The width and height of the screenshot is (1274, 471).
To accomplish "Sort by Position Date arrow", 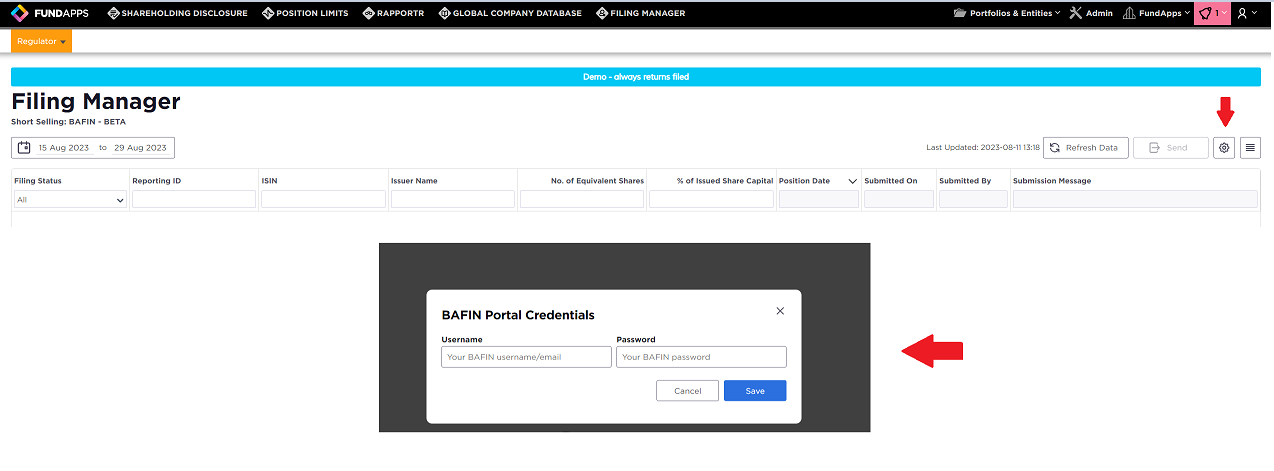I will point(852,181).
